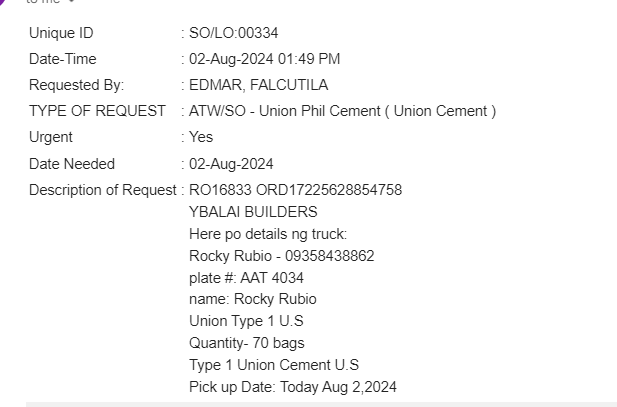The height and width of the screenshot is (407, 617).
Task: Click the unique ID value SO/LO:00334
Action: pyautogui.click(x=233, y=33)
